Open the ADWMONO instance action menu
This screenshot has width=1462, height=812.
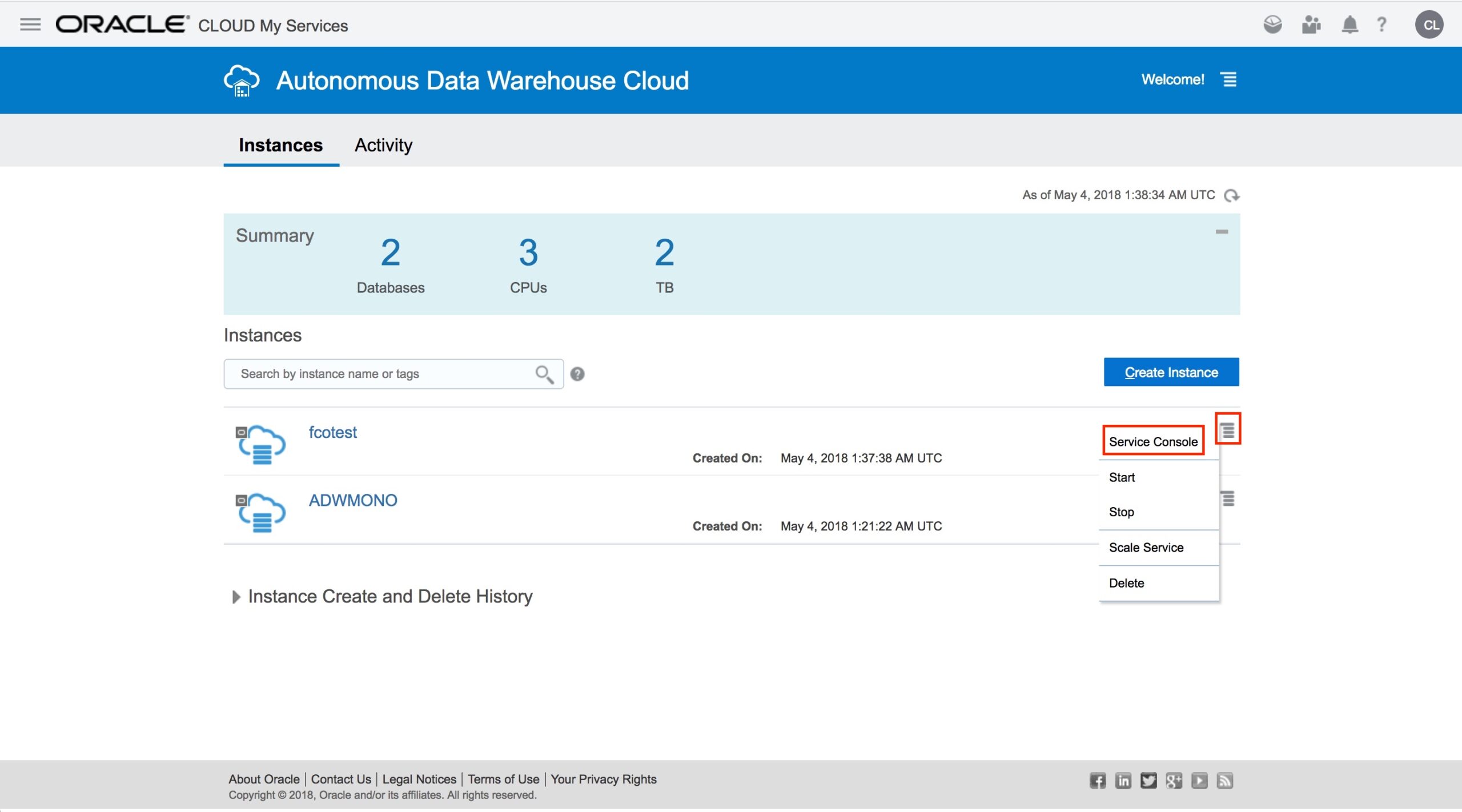click(1228, 499)
